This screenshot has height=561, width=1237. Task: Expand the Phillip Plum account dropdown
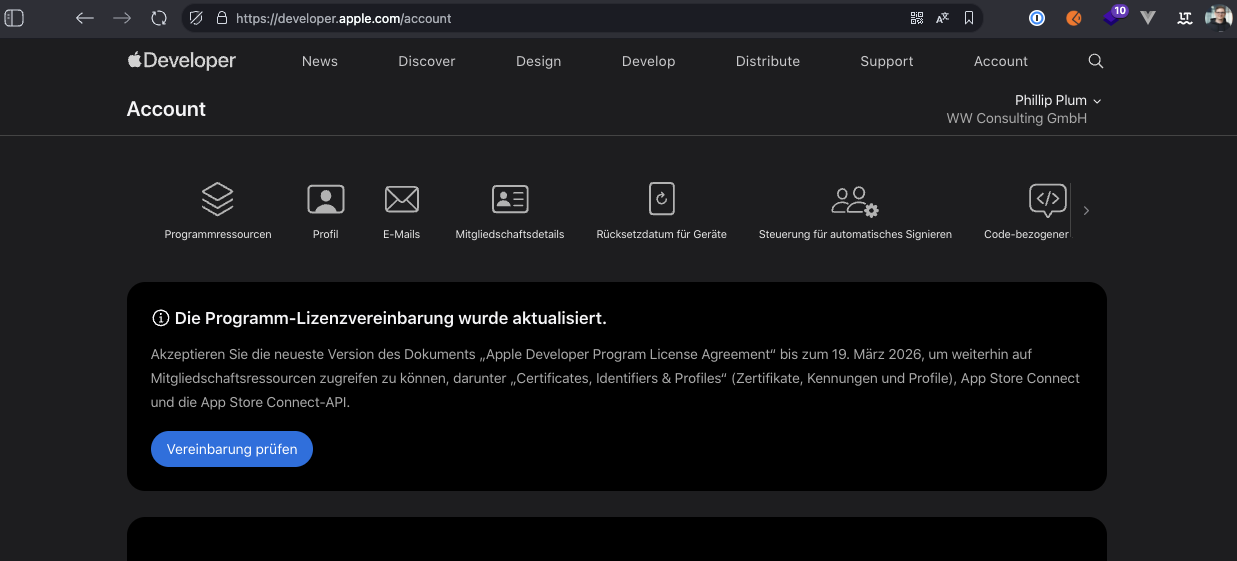pos(1058,101)
